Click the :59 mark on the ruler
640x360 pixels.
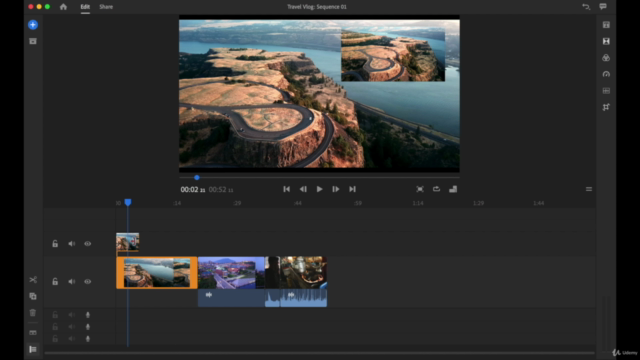(x=358, y=203)
